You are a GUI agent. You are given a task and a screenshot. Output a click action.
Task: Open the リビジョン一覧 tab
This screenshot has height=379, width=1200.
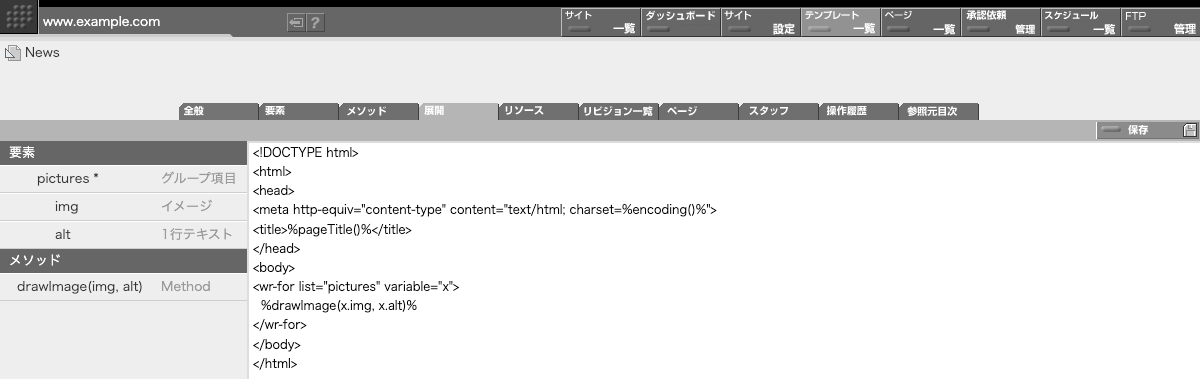(618, 111)
